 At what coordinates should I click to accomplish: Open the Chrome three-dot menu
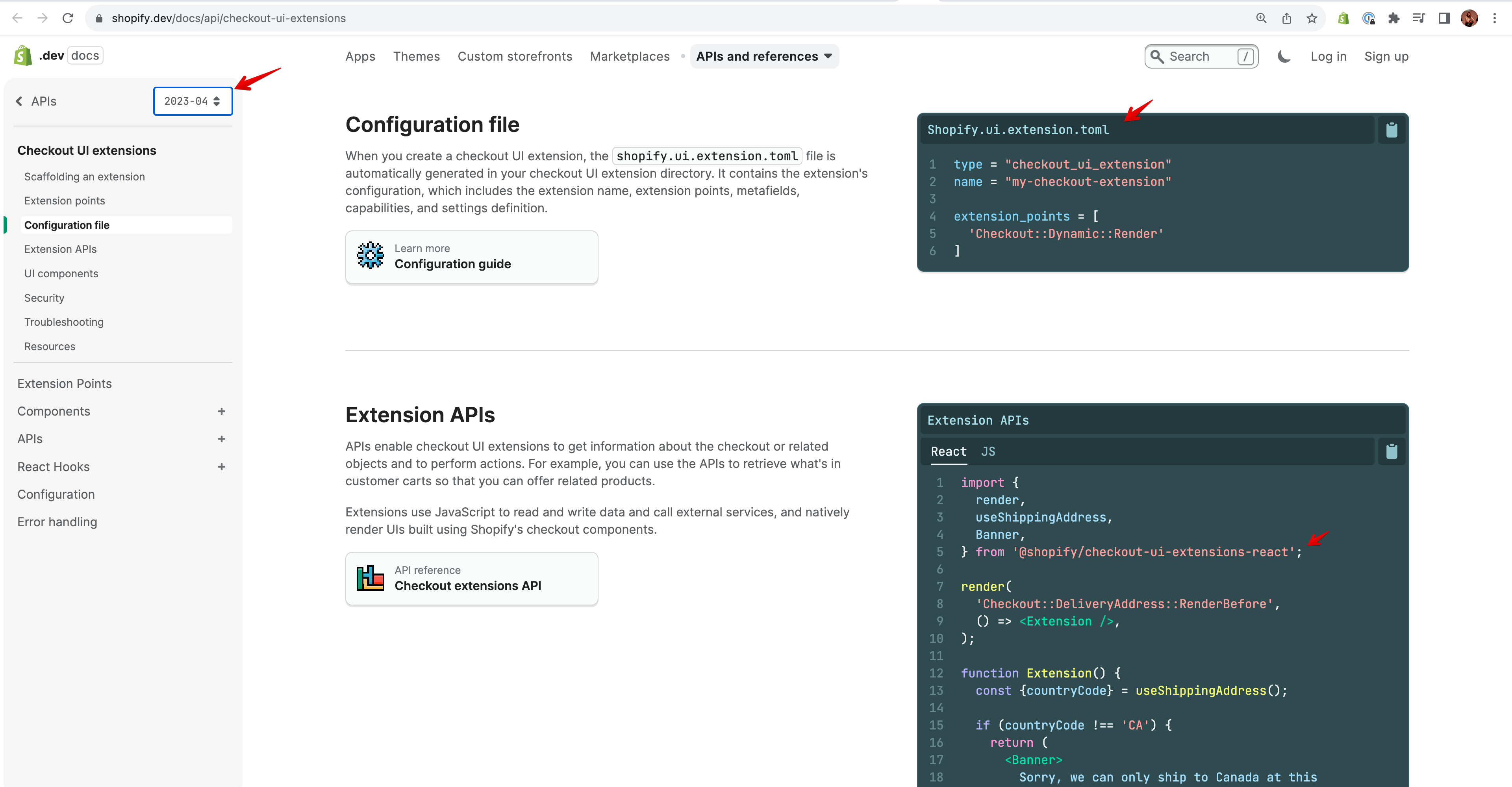[1495, 18]
